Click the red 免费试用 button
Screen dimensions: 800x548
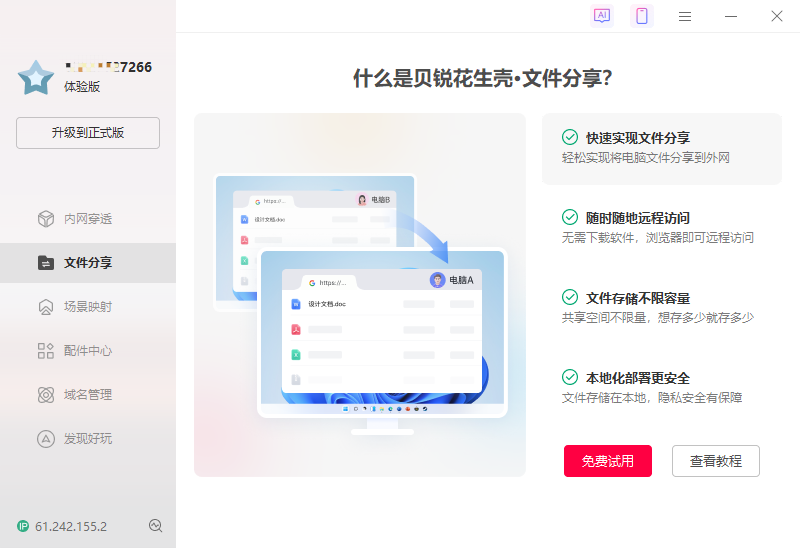[x=608, y=461]
